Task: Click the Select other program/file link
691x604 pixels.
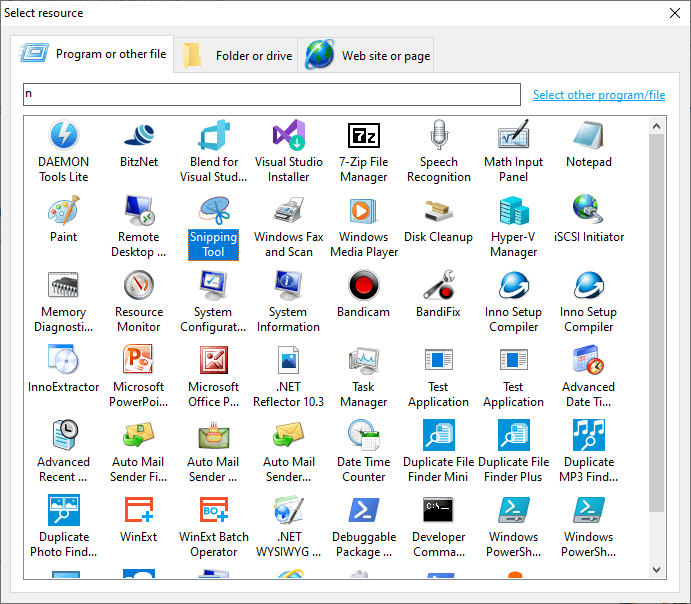Action: tap(599, 95)
